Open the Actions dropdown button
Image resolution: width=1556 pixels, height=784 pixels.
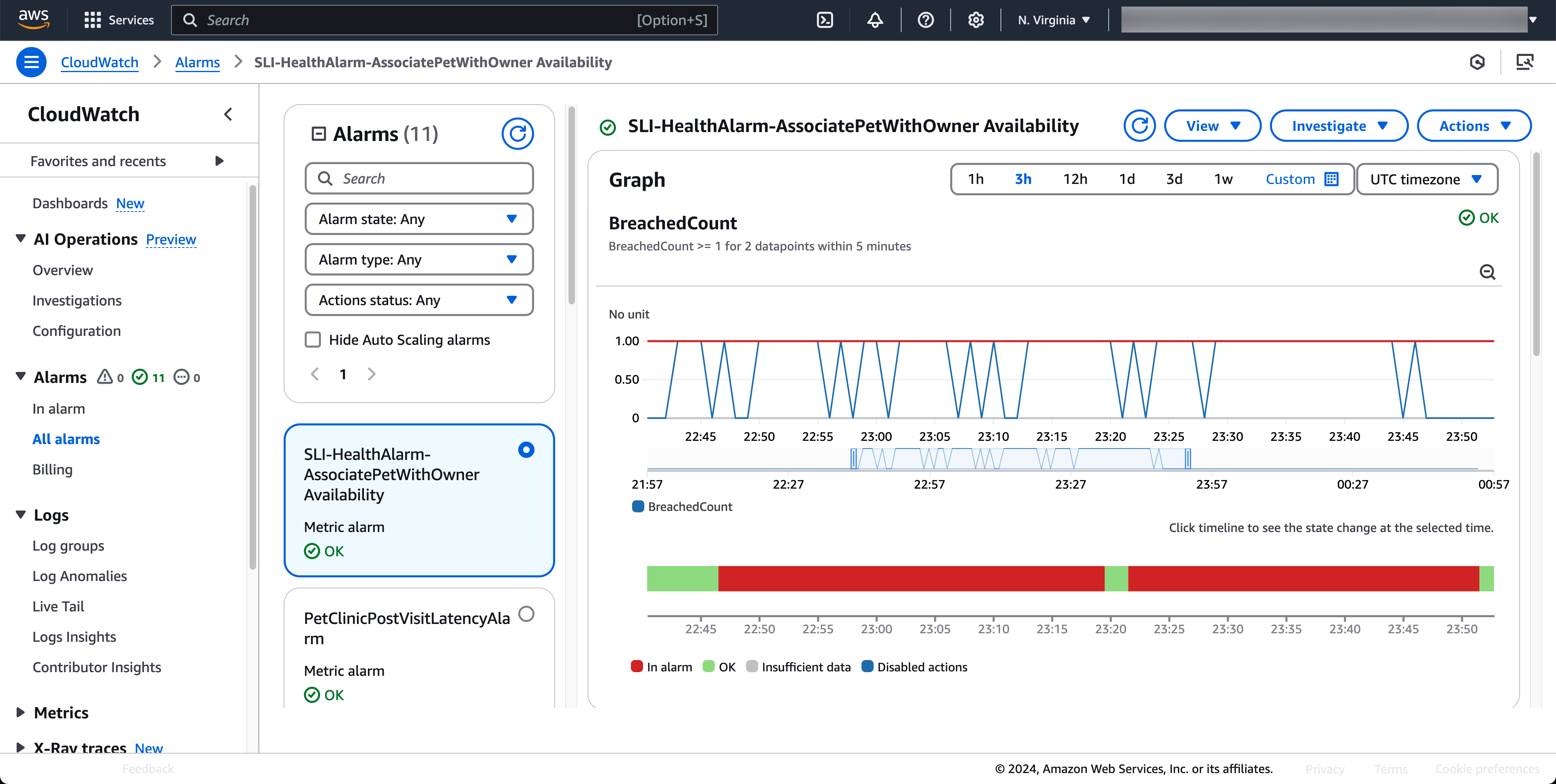pyautogui.click(x=1474, y=126)
